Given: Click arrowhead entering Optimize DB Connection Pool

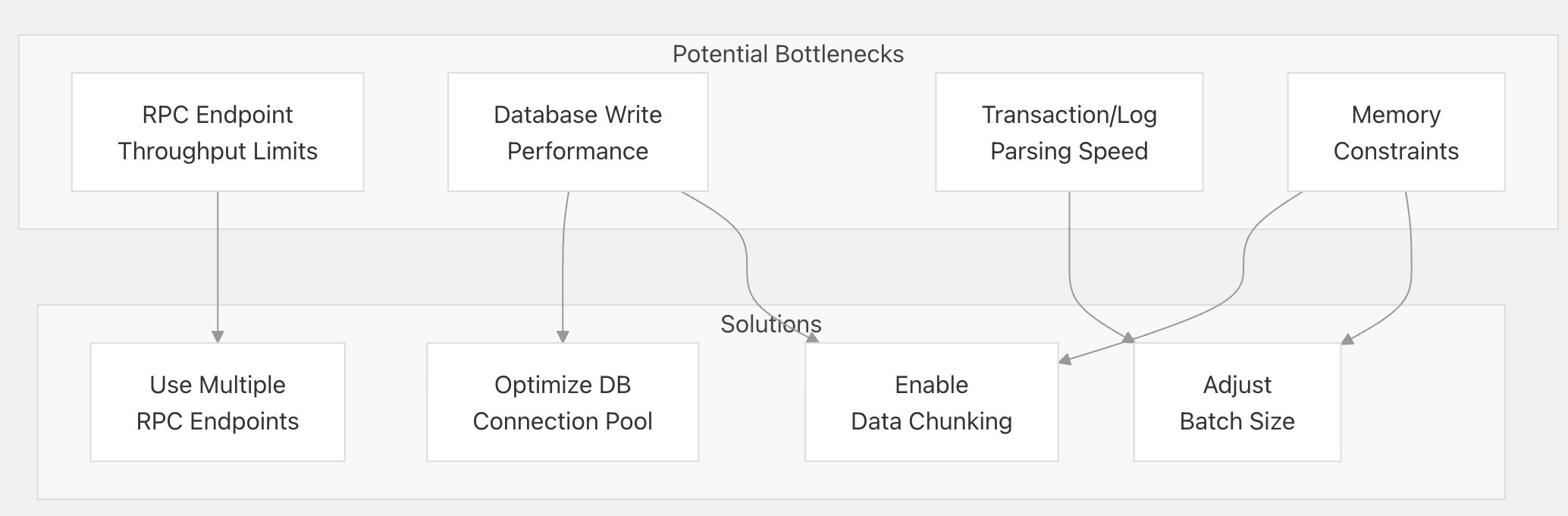Looking at the screenshot, I should (x=563, y=337).
